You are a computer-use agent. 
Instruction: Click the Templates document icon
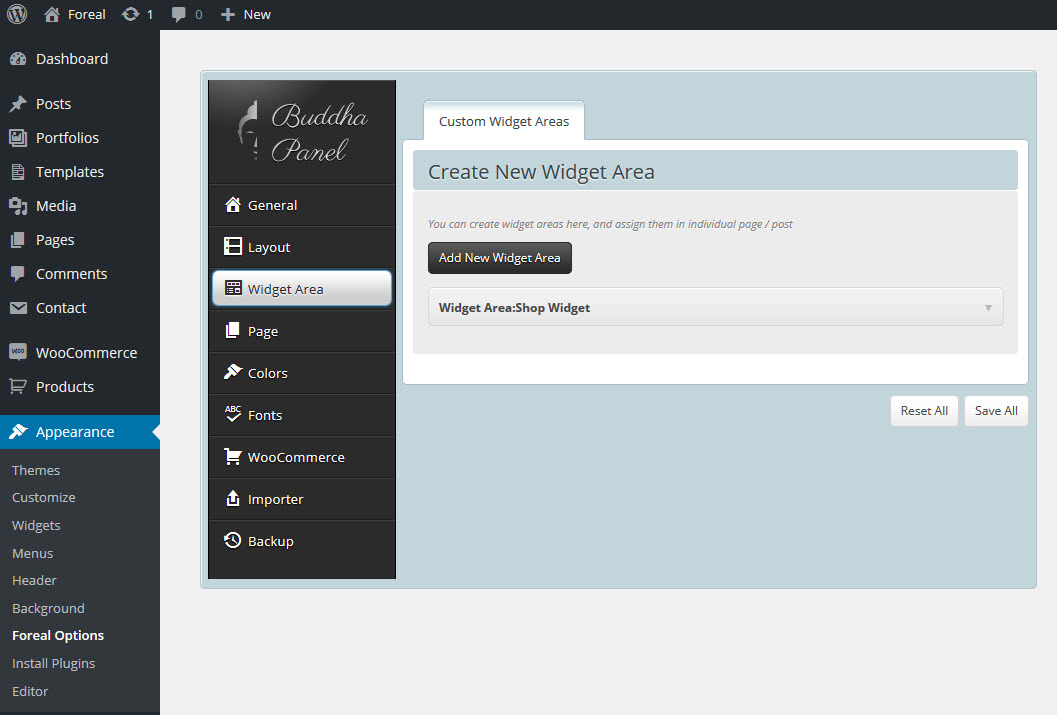[x=18, y=172]
